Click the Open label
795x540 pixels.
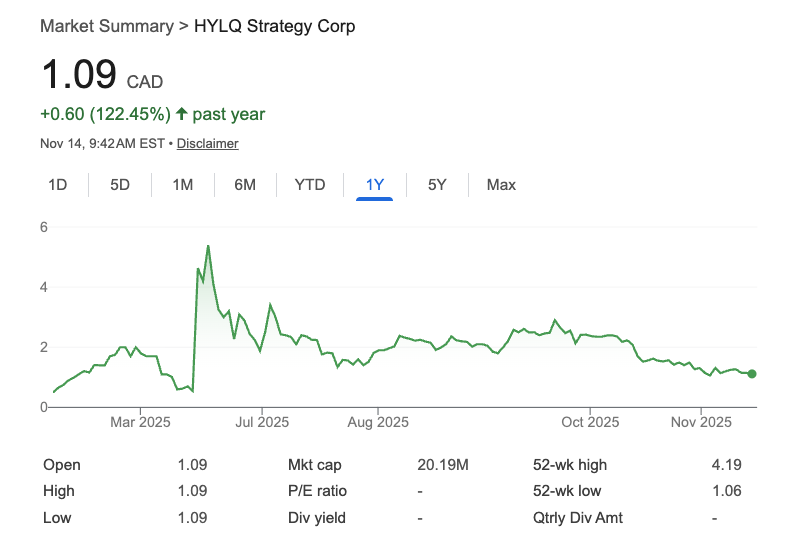(x=62, y=465)
